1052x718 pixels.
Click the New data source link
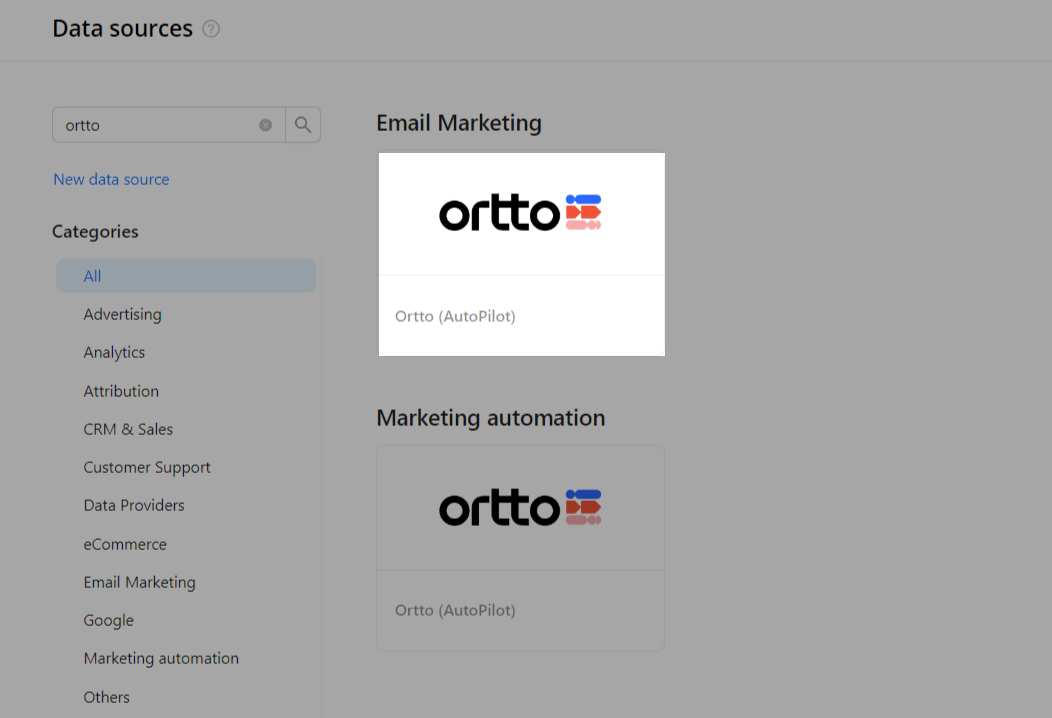coord(111,178)
